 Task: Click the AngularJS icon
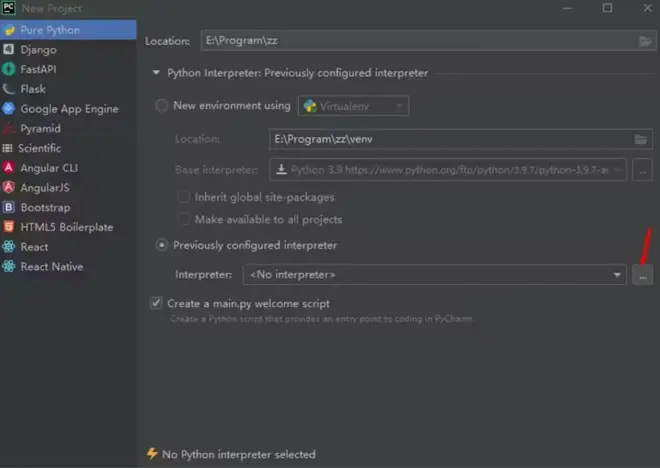coord(8,187)
